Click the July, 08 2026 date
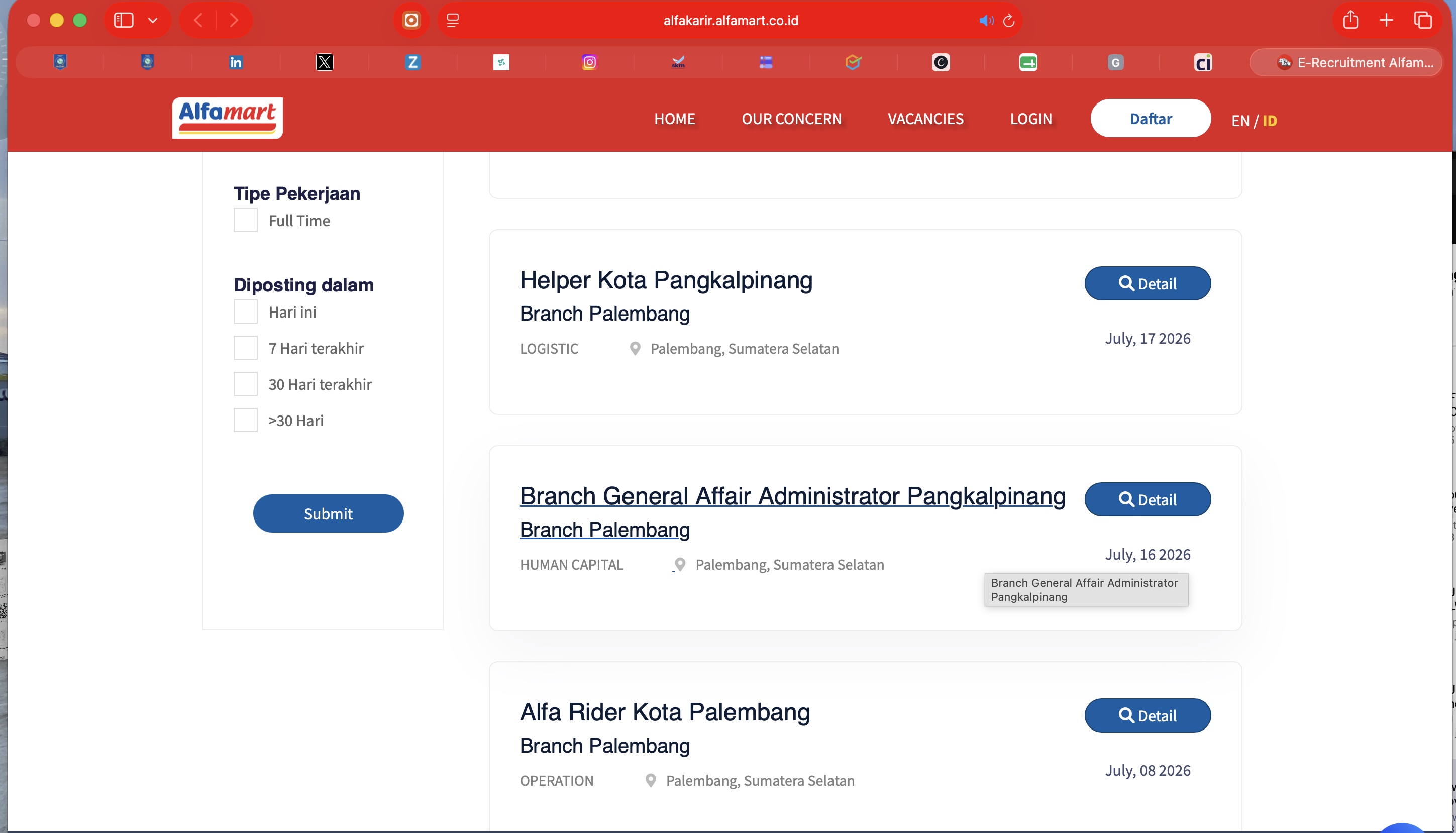The height and width of the screenshot is (833, 1456). click(x=1148, y=771)
